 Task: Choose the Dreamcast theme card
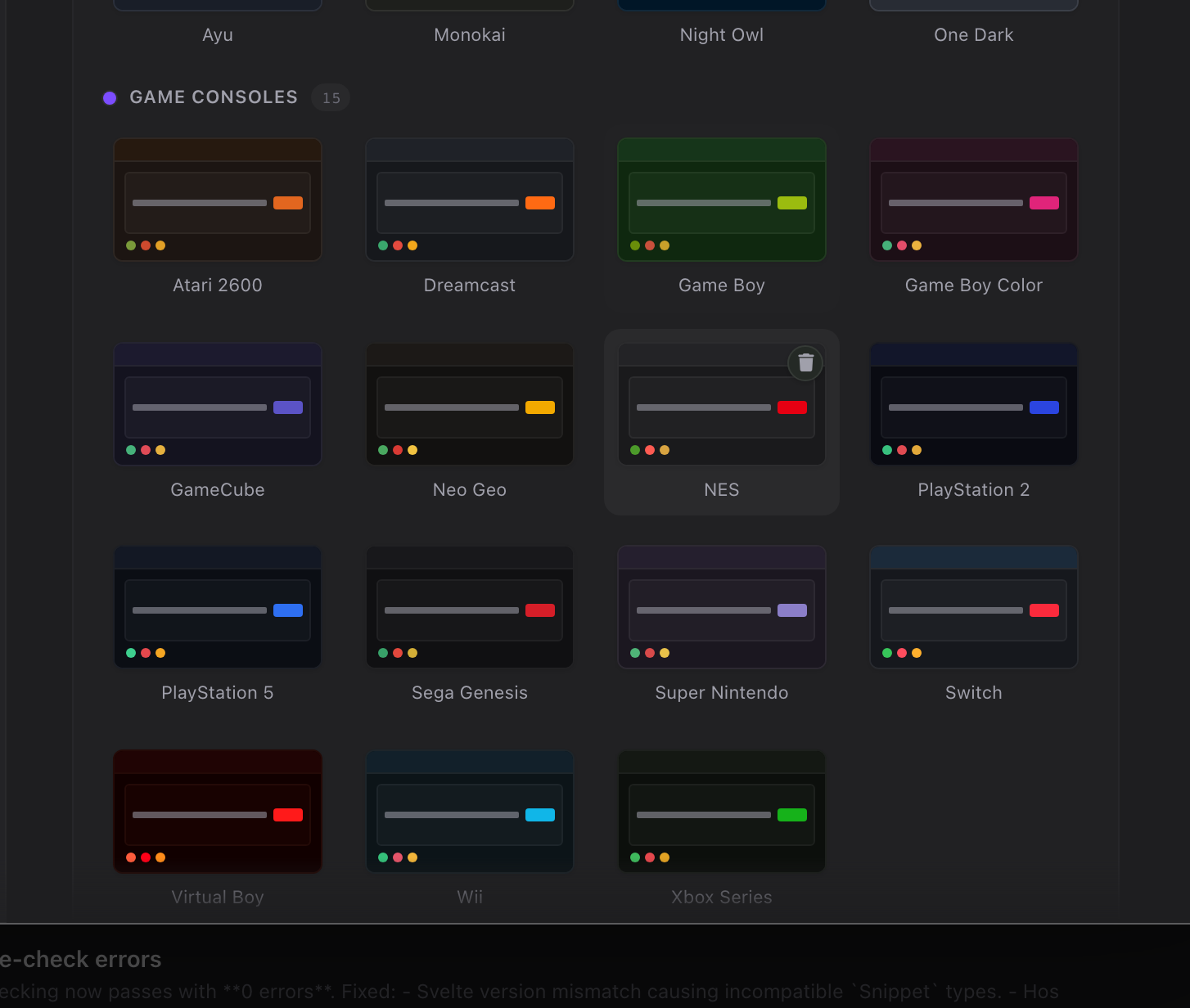pyautogui.click(x=470, y=200)
